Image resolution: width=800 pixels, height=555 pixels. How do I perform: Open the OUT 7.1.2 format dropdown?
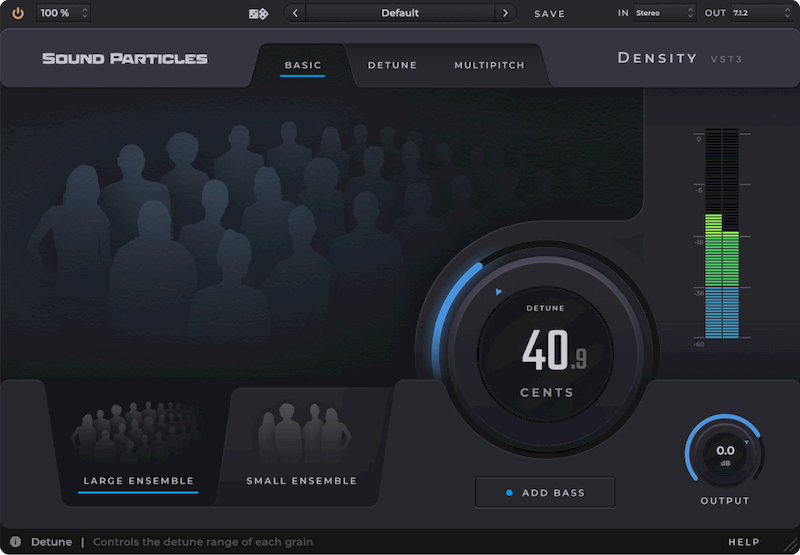point(761,13)
